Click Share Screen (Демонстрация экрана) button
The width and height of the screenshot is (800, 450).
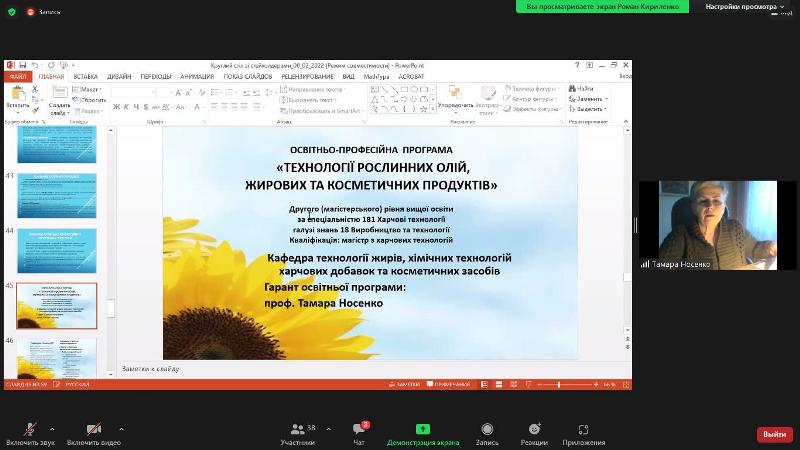(423, 434)
